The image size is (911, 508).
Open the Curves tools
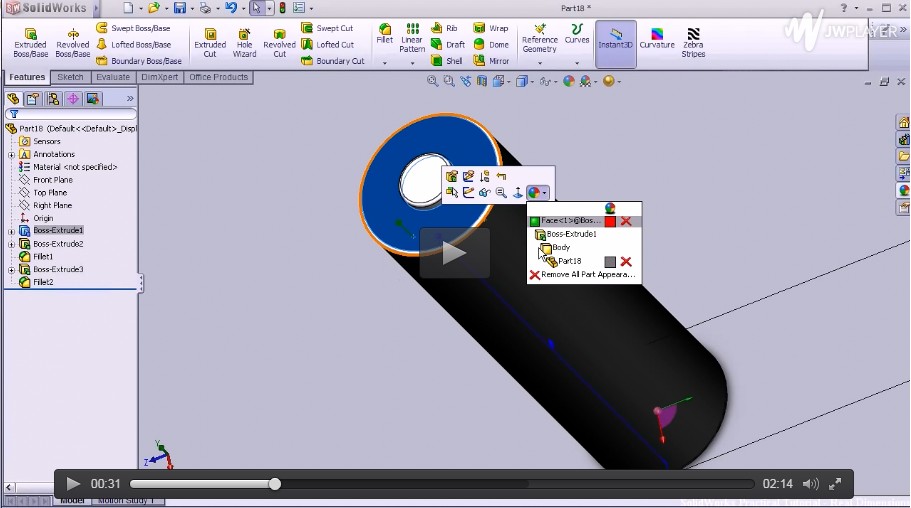(577, 33)
